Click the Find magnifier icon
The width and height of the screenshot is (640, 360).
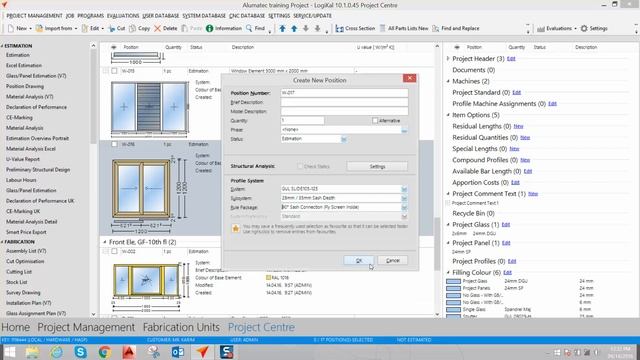pos(249,28)
